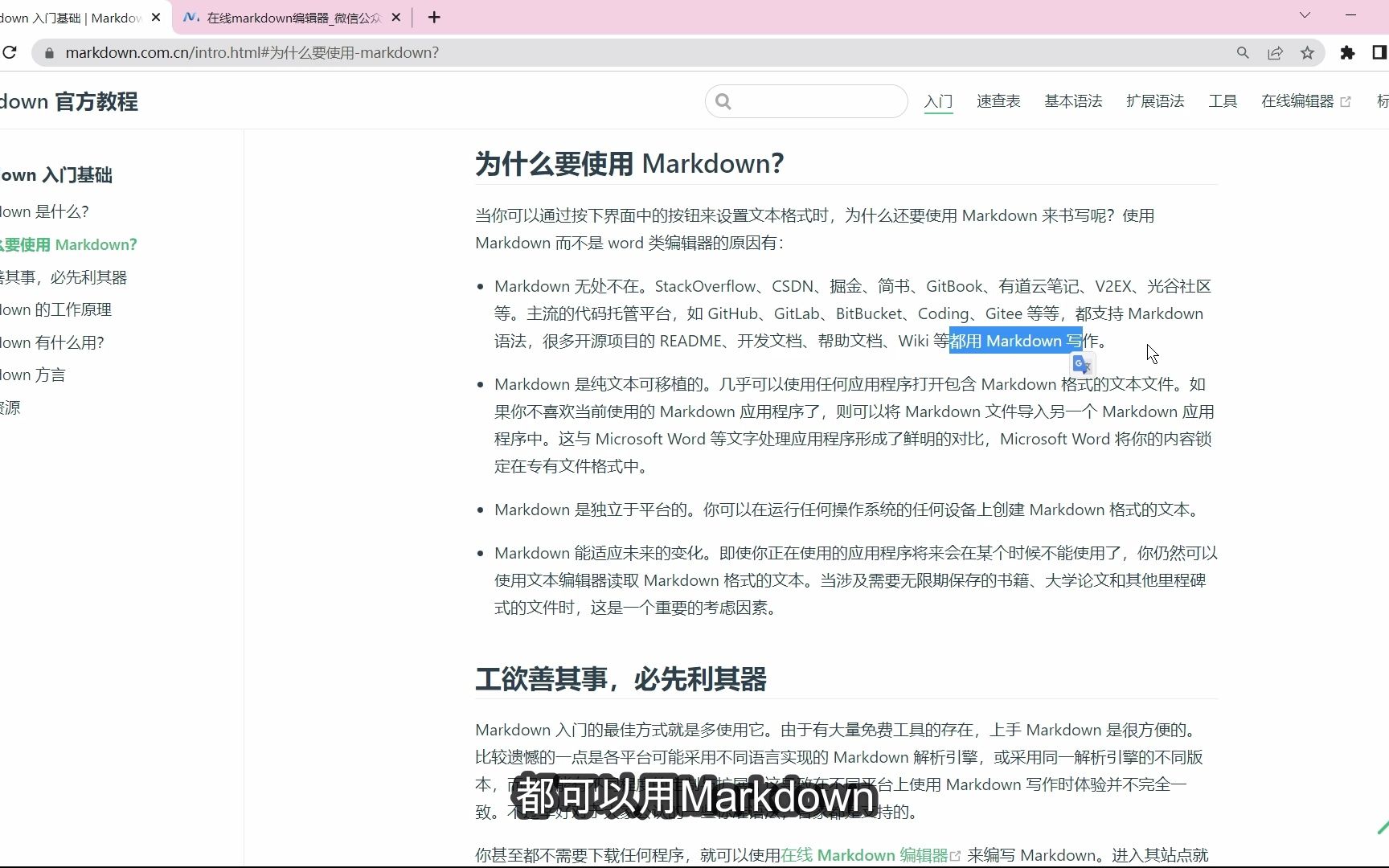The width and height of the screenshot is (1389, 868).
Task: Share this page via the share icon
Action: tap(1275, 53)
